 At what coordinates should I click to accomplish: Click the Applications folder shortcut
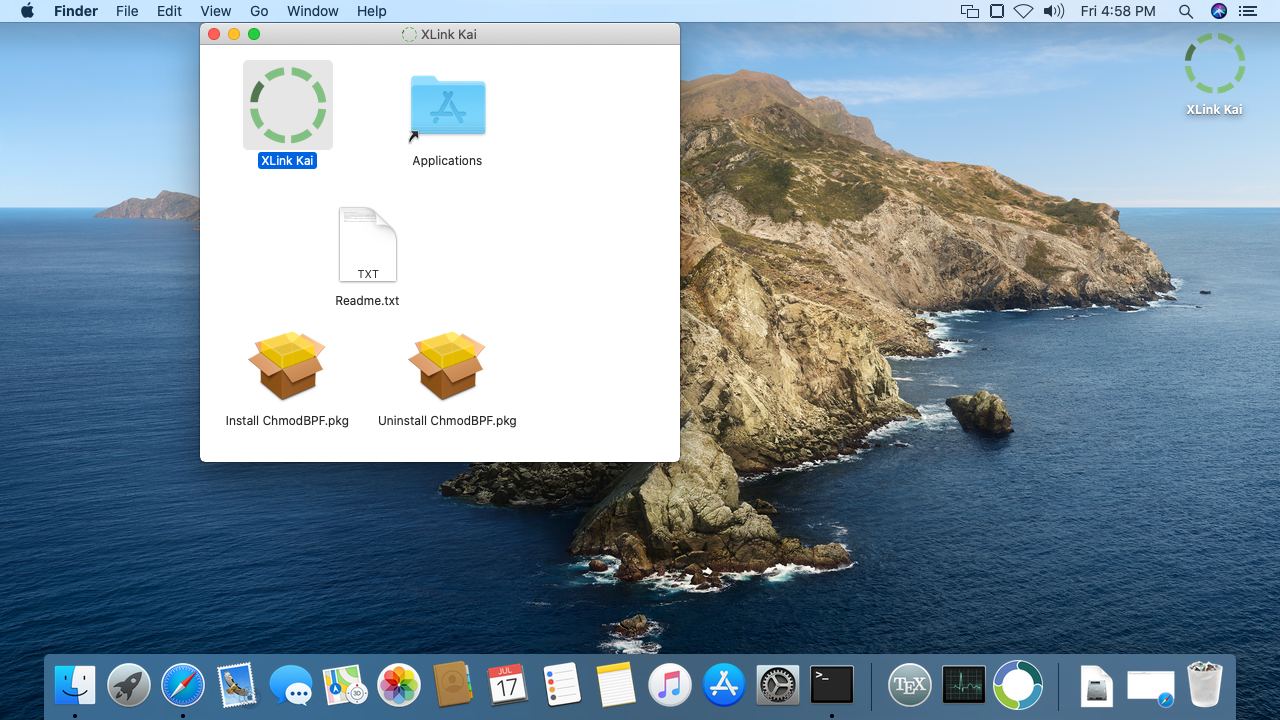pos(447,106)
